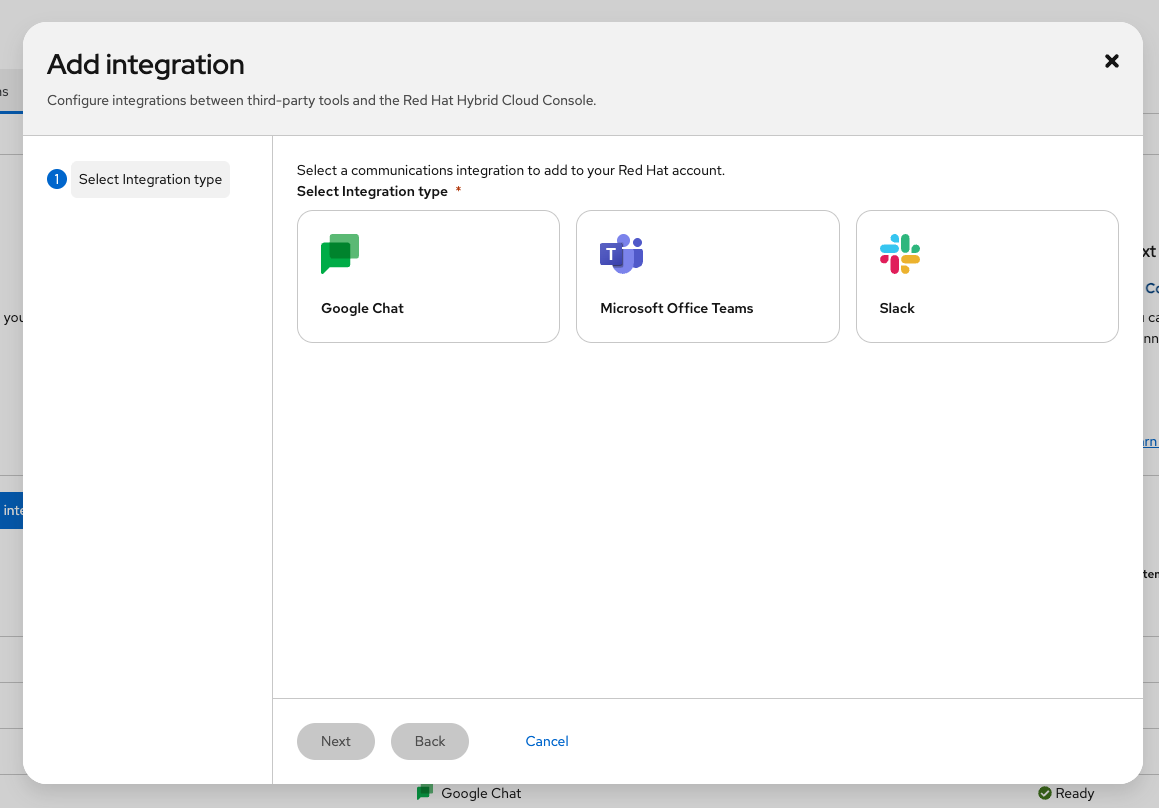This screenshot has width=1159, height=808.
Task: Click the Google Chat logo in the tile
Action: click(340, 254)
